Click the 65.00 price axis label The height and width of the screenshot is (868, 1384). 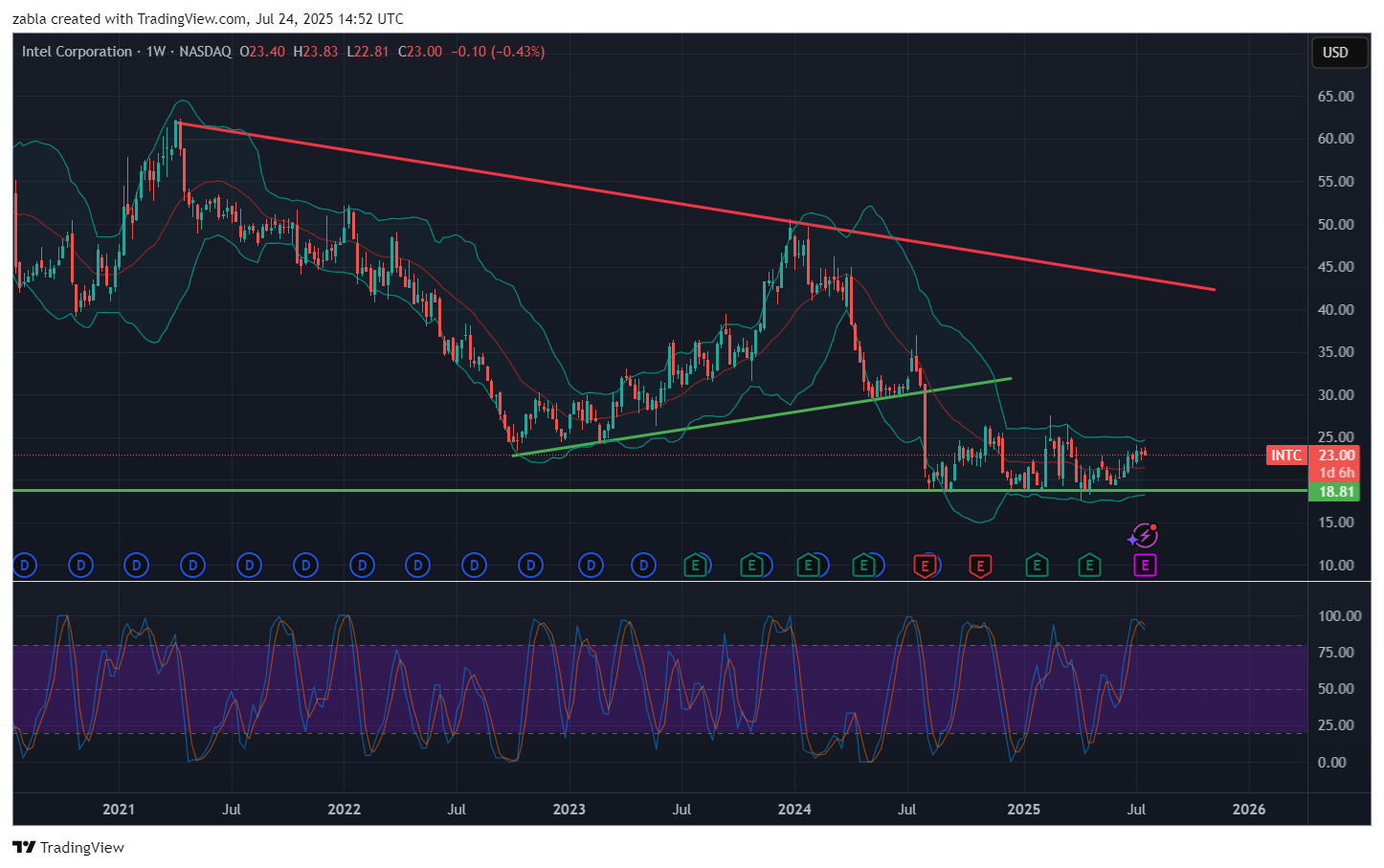[x=1335, y=97]
